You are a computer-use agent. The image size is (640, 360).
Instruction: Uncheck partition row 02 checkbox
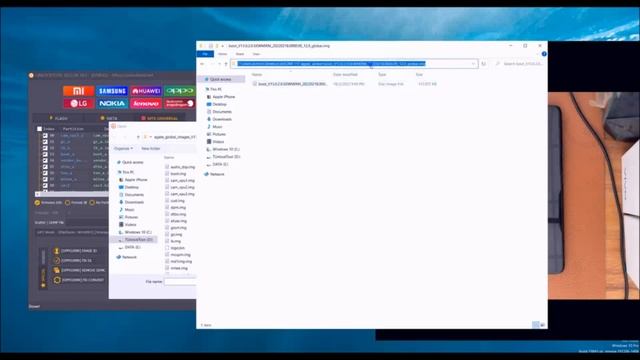point(45,148)
